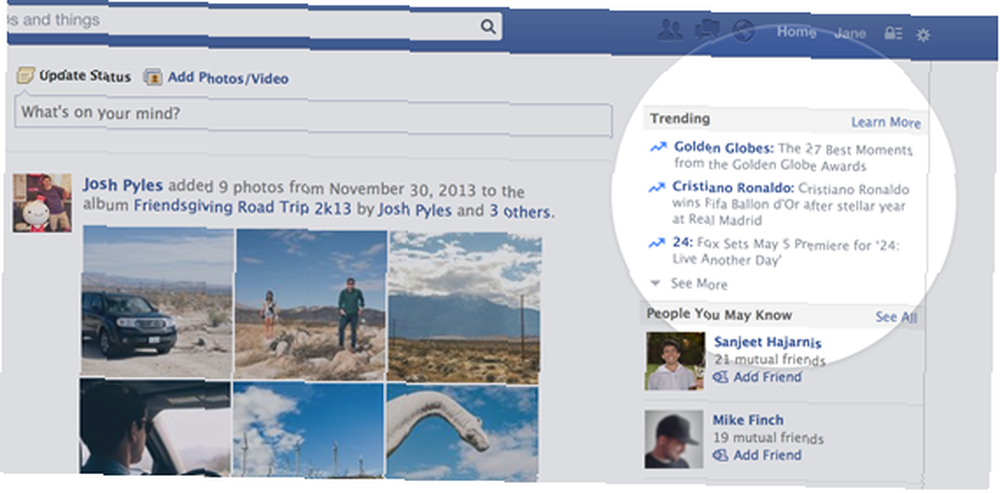1000x493 pixels.
Task: Click add-friend icon under Mike Finch
Action: tap(721, 455)
